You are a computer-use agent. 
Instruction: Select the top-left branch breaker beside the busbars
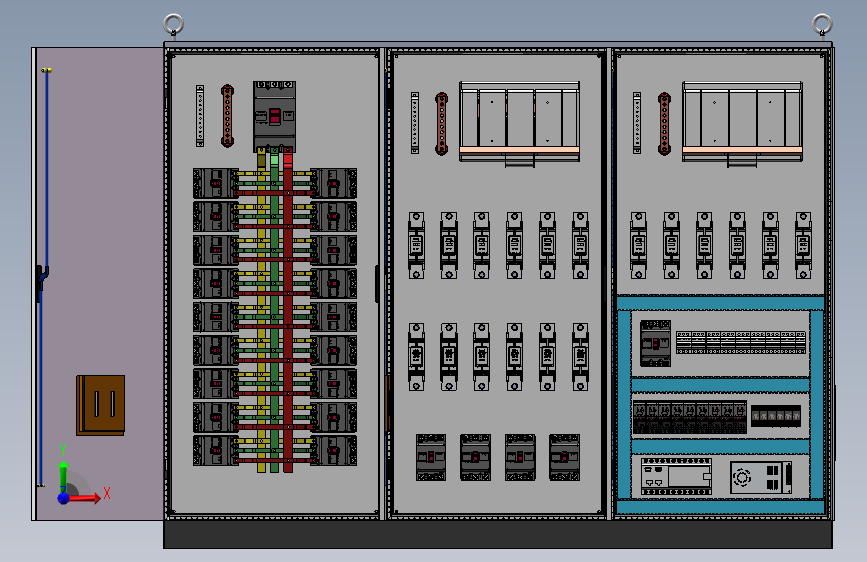(x=216, y=183)
